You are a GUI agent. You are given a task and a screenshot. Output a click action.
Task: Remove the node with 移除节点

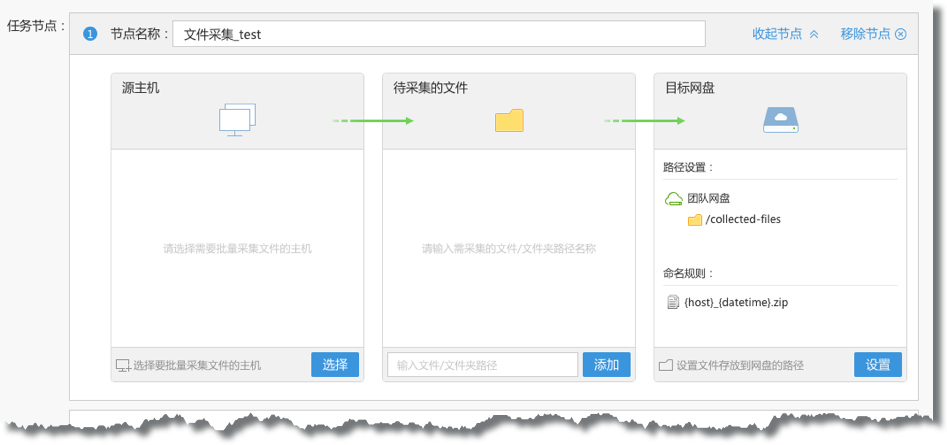873,34
